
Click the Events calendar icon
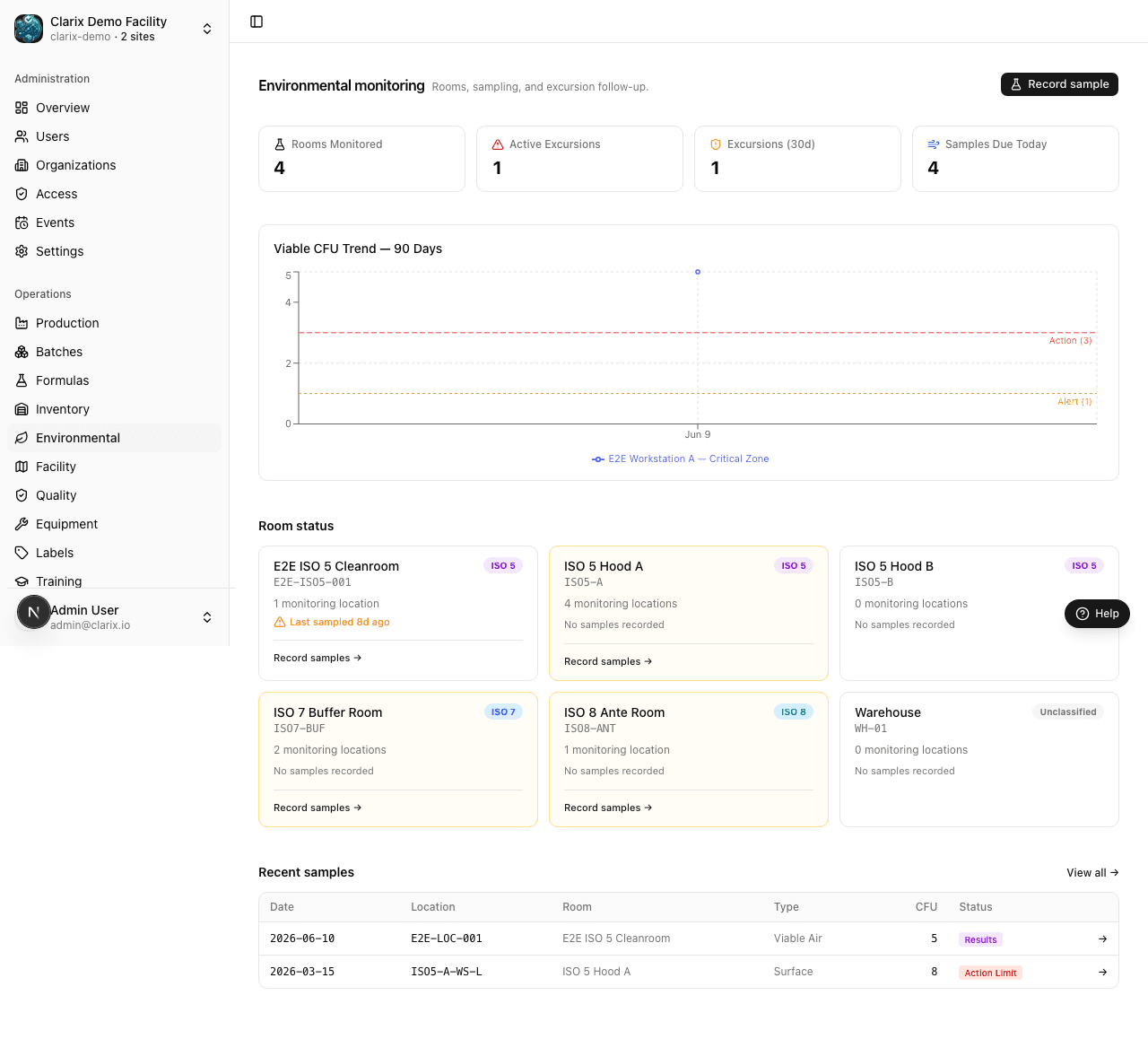click(22, 223)
